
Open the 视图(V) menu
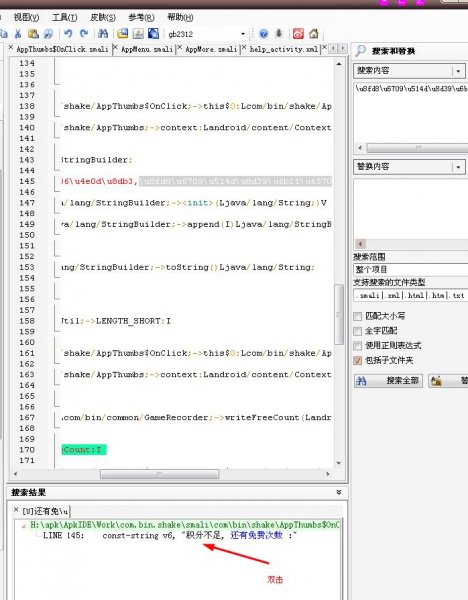pyautogui.click(x=26, y=17)
